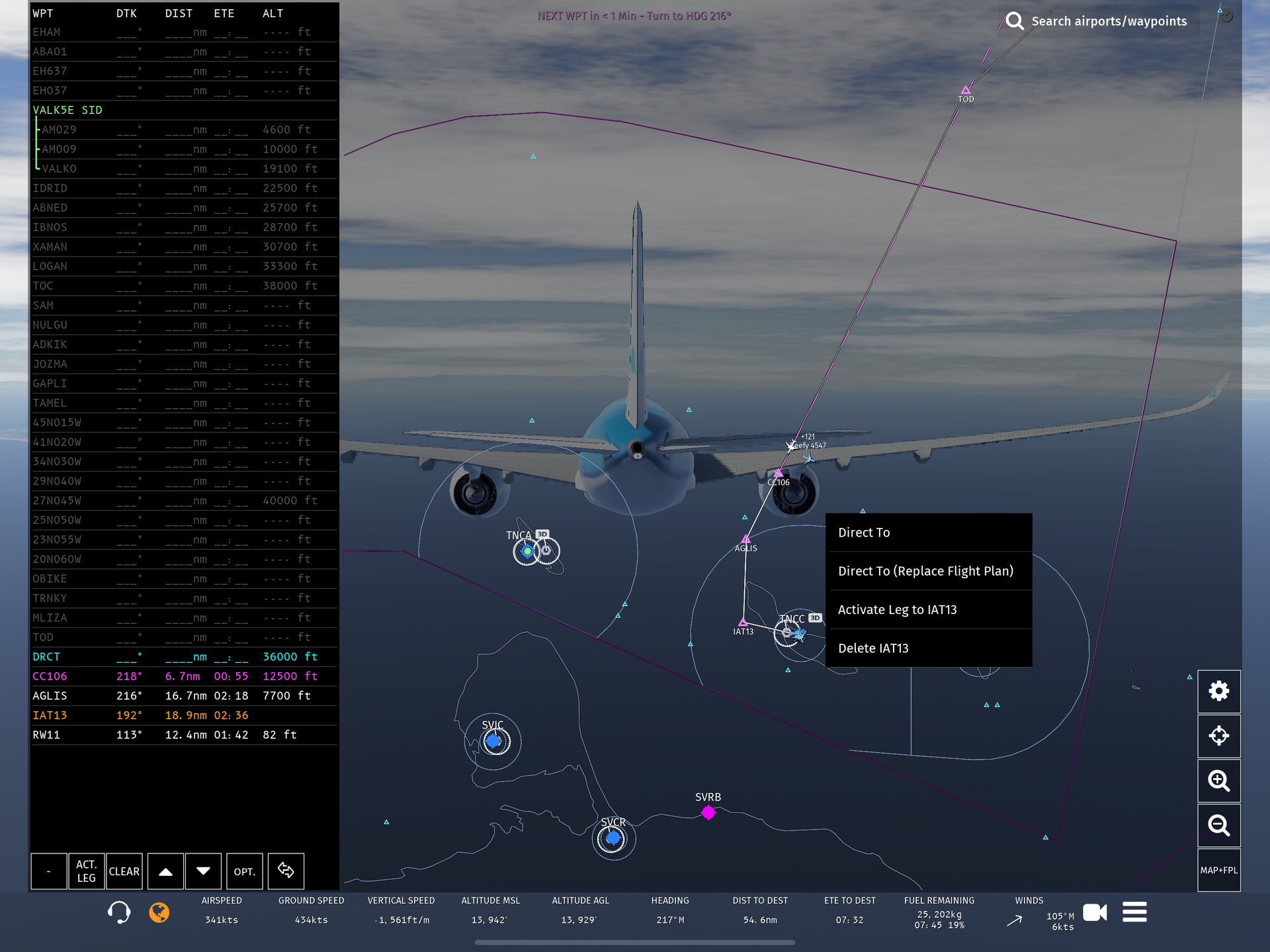Zoom out the map view
This screenshot has width=1270, height=952.
(x=1218, y=825)
